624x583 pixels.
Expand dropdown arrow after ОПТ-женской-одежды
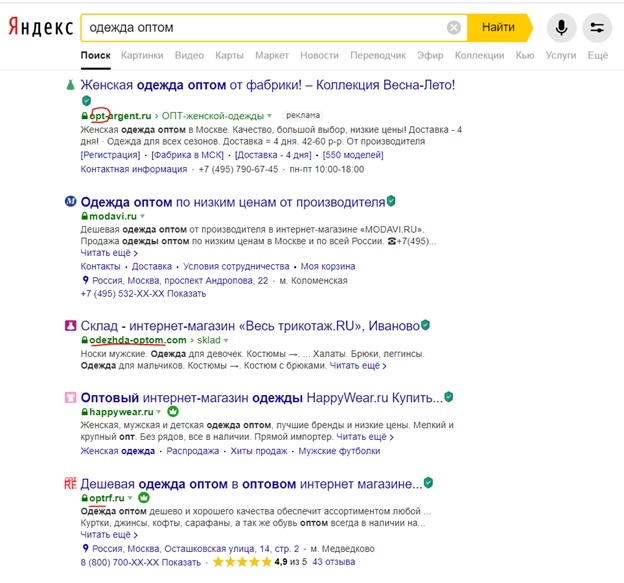click(269, 116)
